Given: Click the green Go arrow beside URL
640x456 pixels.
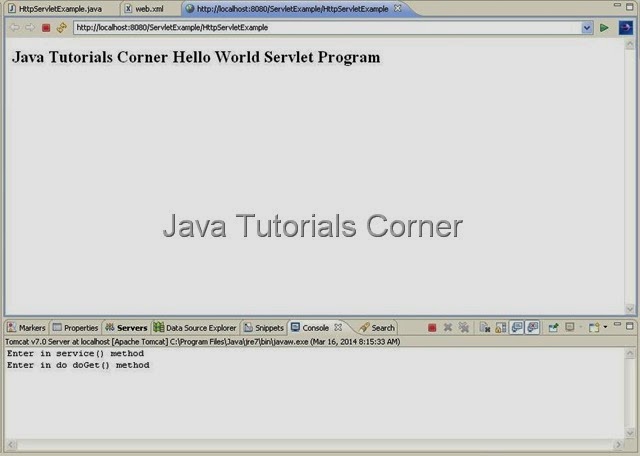Looking at the screenshot, I should coord(604,28).
